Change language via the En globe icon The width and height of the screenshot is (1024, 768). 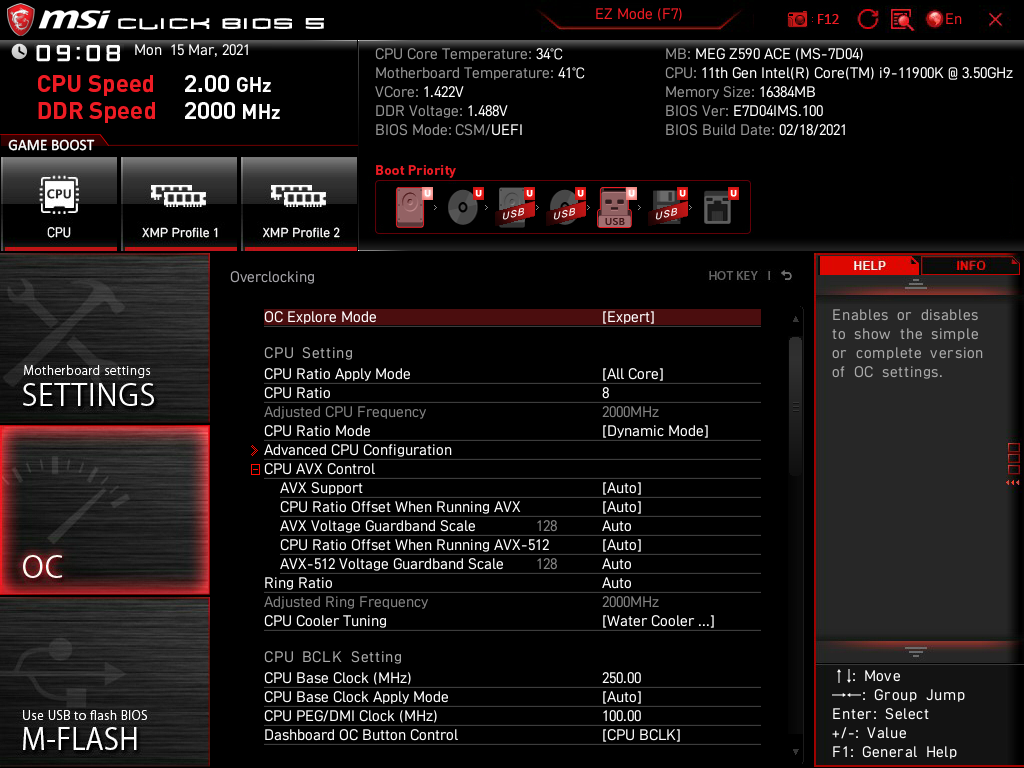(944, 20)
